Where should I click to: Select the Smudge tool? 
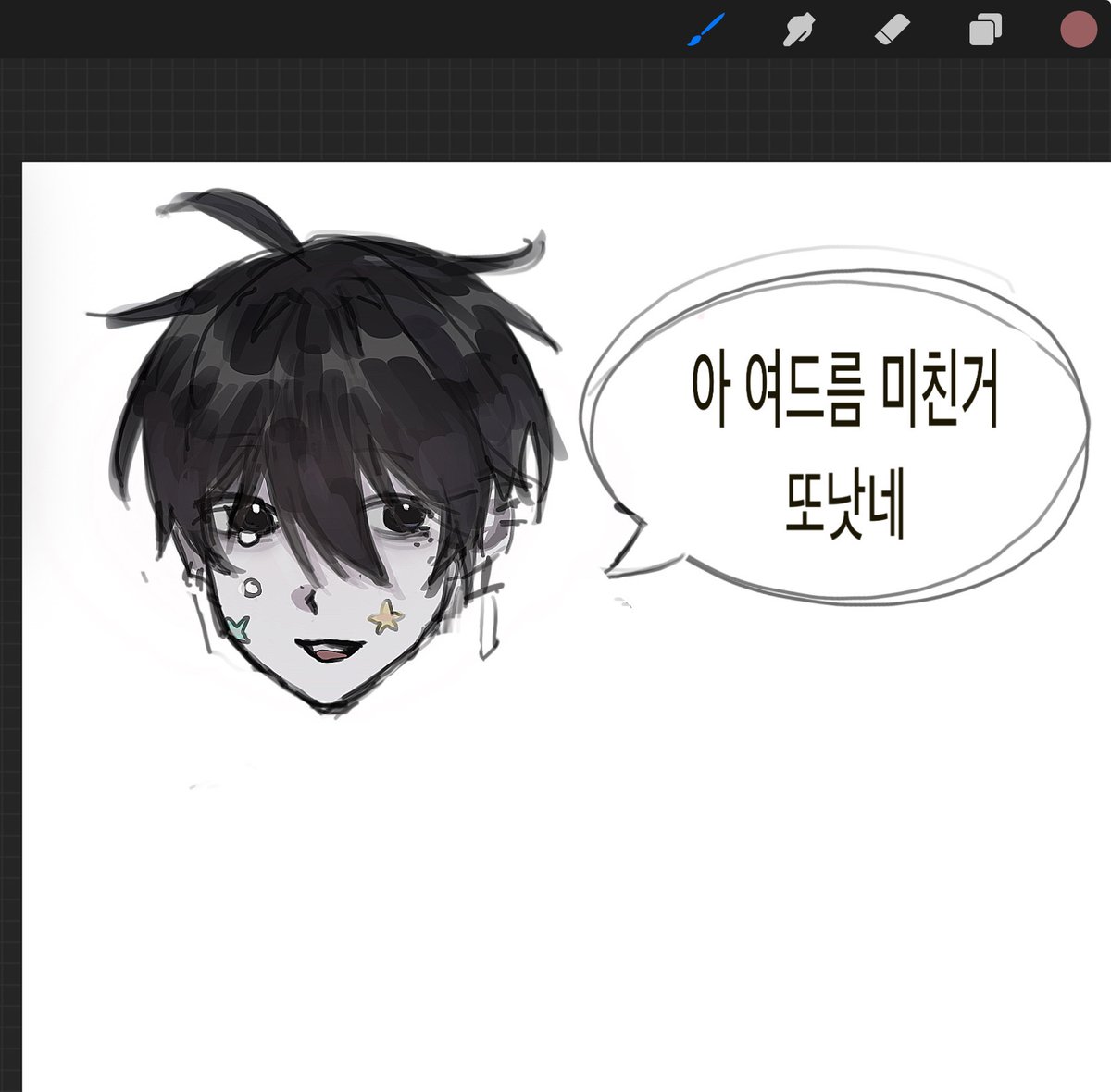798,31
